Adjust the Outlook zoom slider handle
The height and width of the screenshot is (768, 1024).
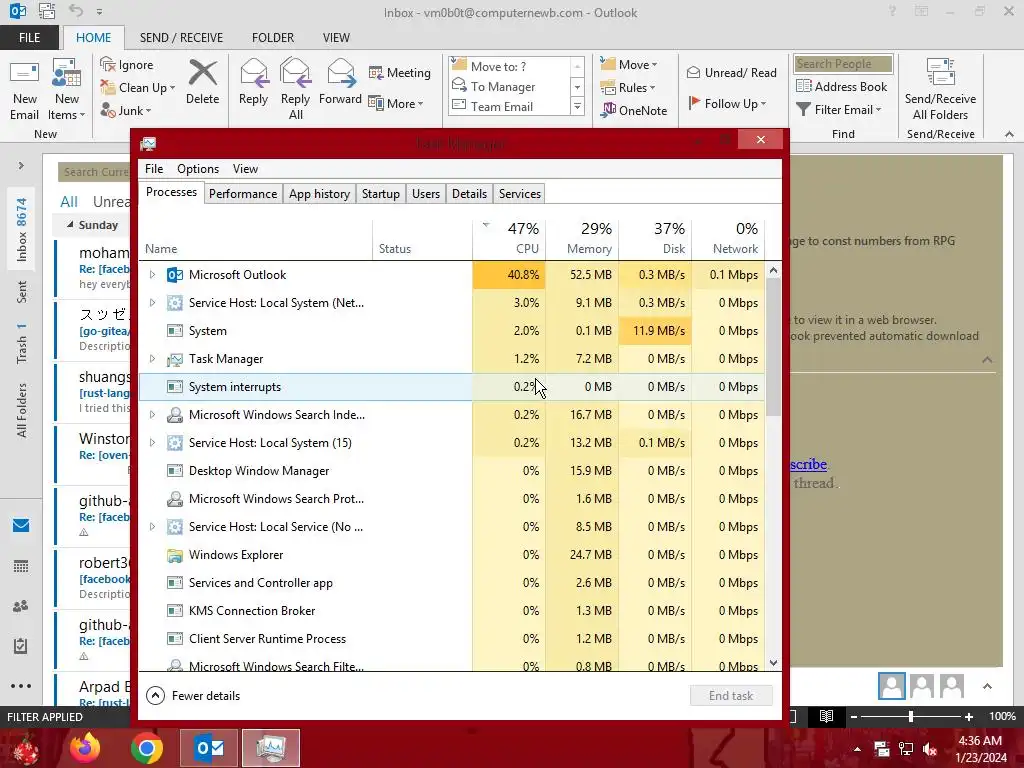click(910, 716)
